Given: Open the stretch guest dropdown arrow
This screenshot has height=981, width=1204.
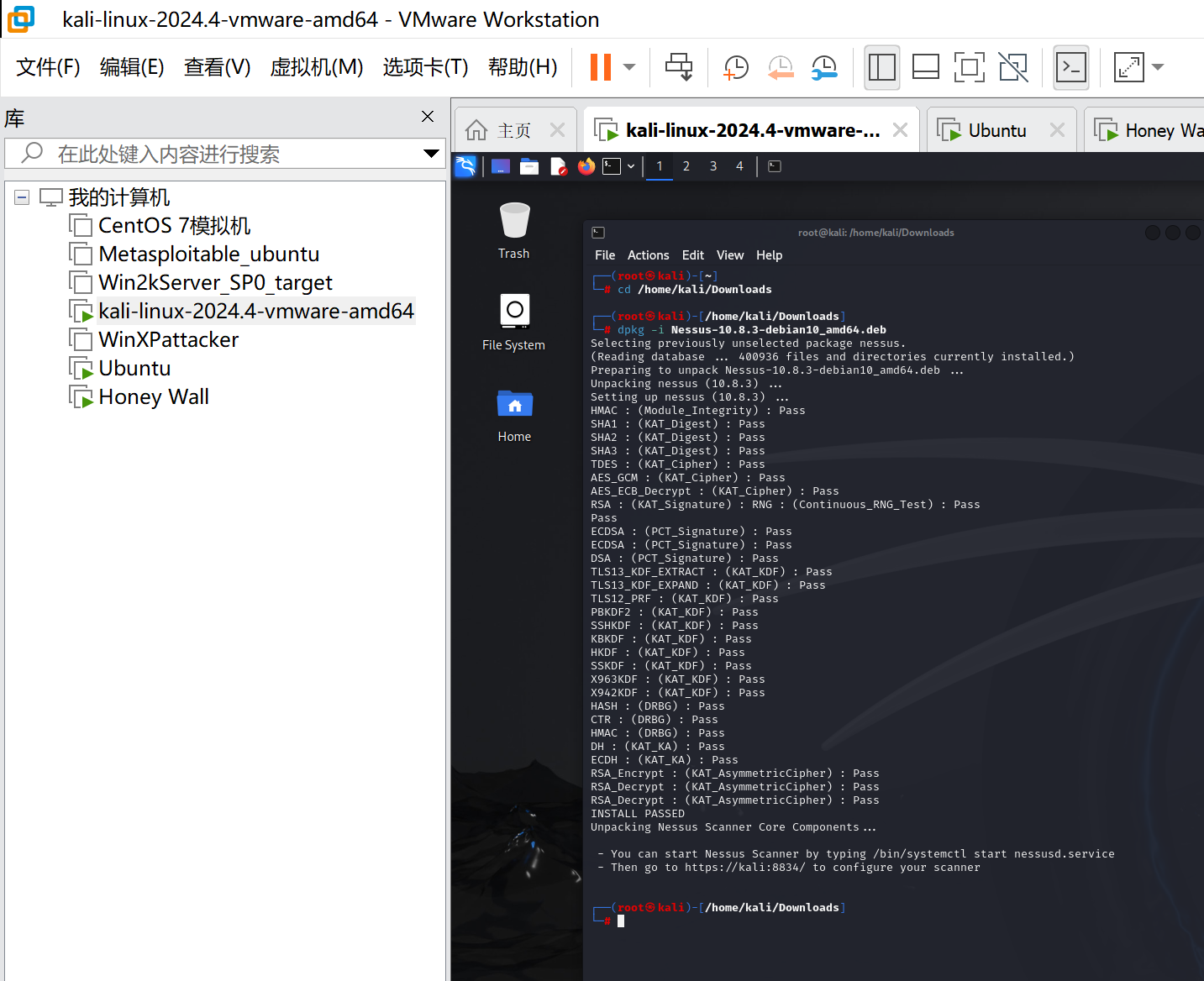Looking at the screenshot, I should 1158,67.
